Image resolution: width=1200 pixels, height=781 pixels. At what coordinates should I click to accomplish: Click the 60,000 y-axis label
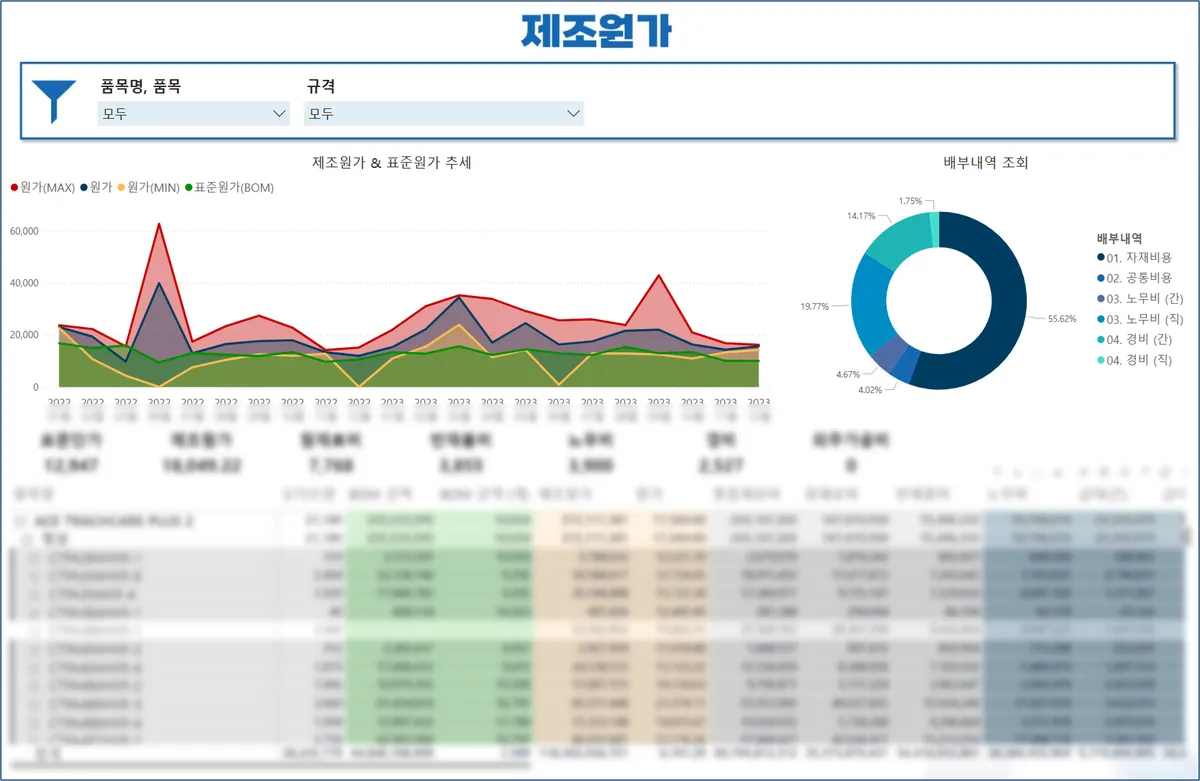coord(22,231)
